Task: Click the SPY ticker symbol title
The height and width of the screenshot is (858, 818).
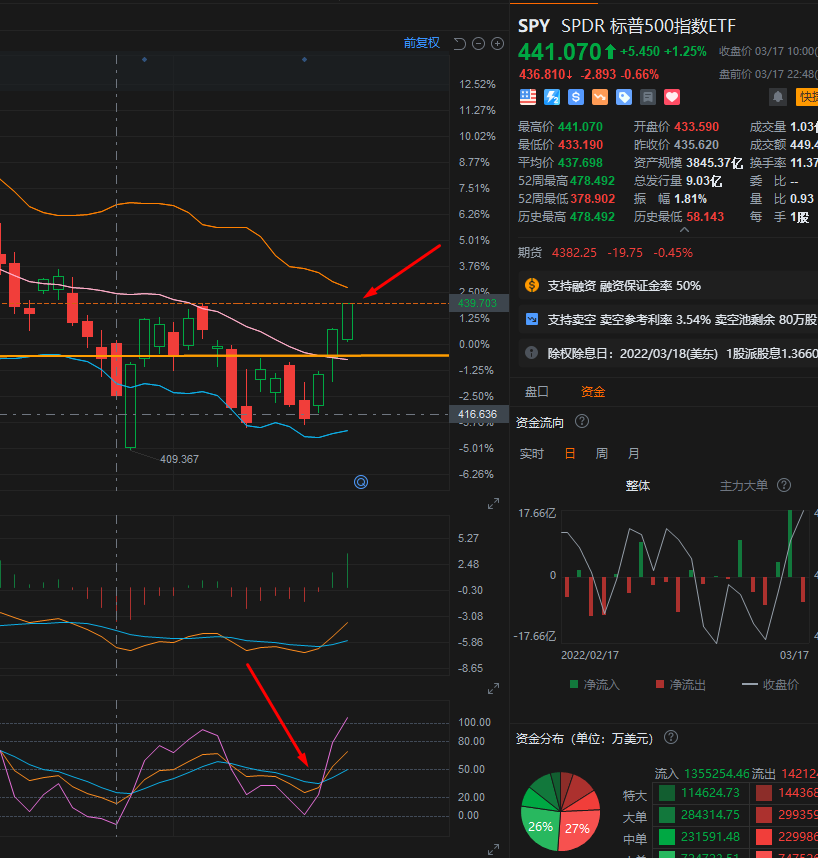Action: (533, 26)
